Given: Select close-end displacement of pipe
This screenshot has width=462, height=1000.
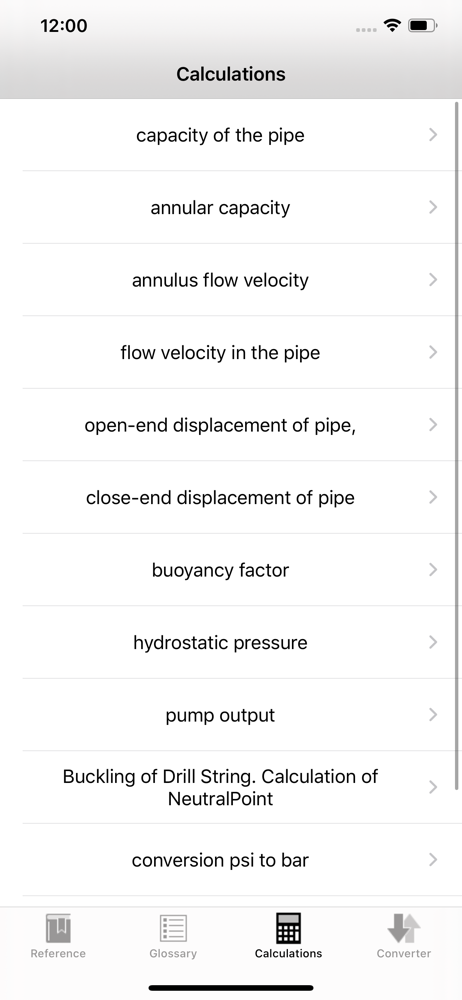Looking at the screenshot, I should point(231,497).
